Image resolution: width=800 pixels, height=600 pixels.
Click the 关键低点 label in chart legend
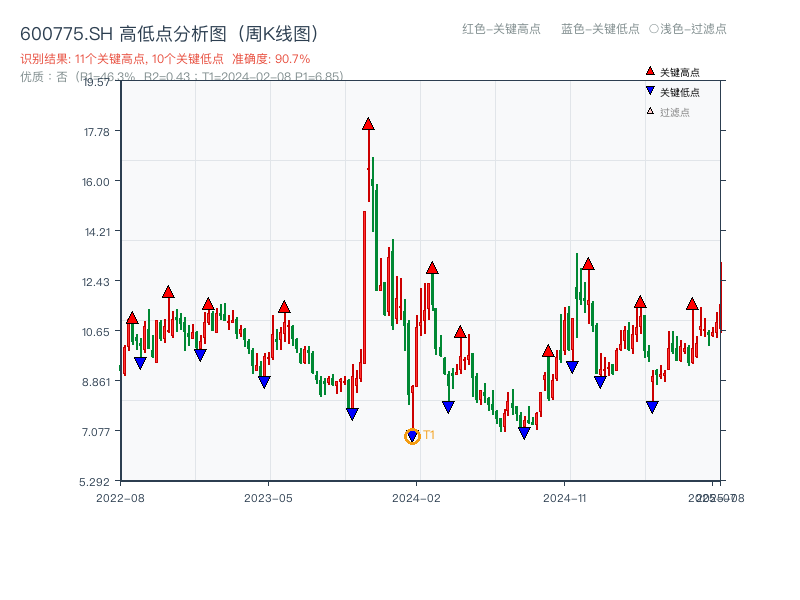point(680,92)
